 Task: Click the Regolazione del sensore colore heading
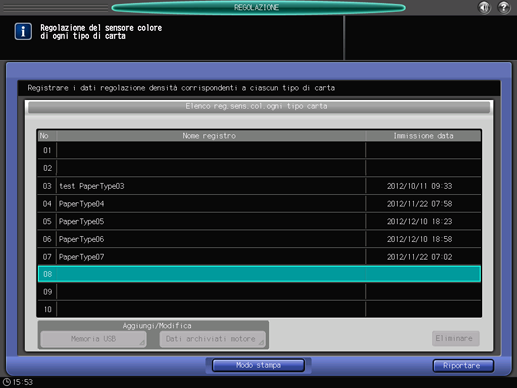point(101,32)
